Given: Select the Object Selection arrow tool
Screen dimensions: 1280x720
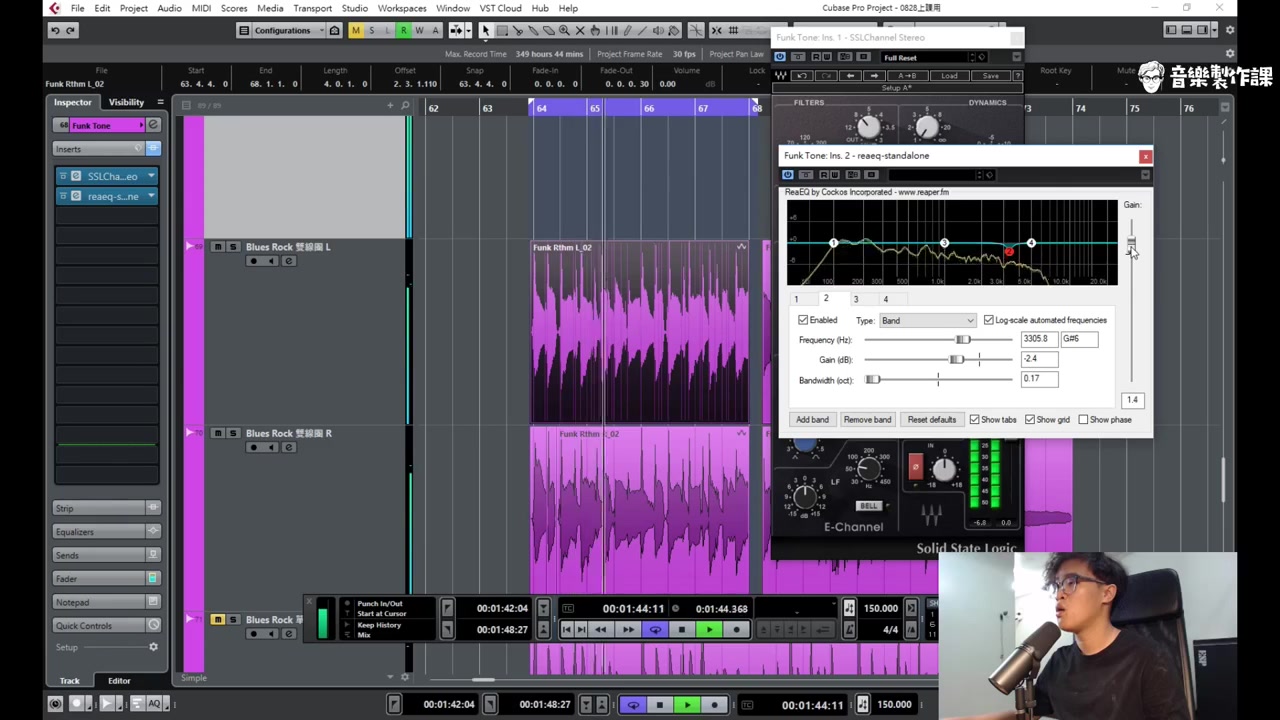Looking at the screenshot, I should pos(485,30).
